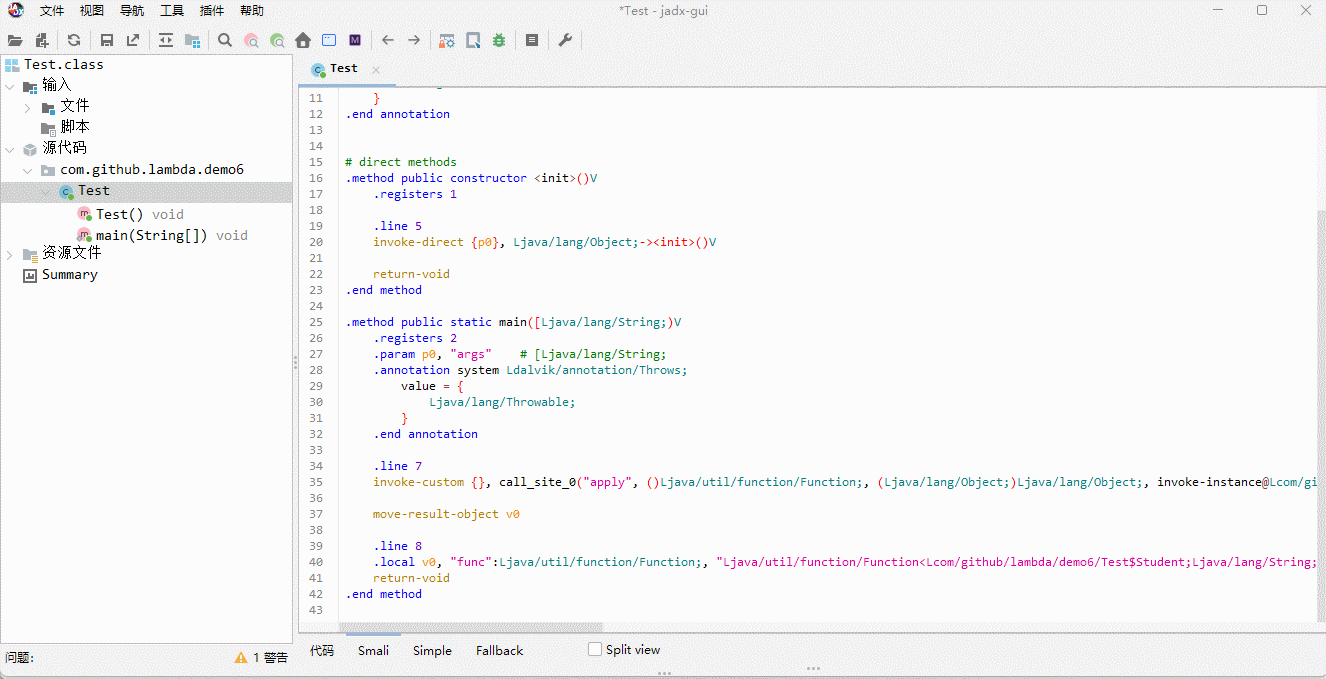Click the 1 警告 warning indicator
The width and height of the screenshot is (1326, 679).
pyautogui.click(x=261, y=658)
